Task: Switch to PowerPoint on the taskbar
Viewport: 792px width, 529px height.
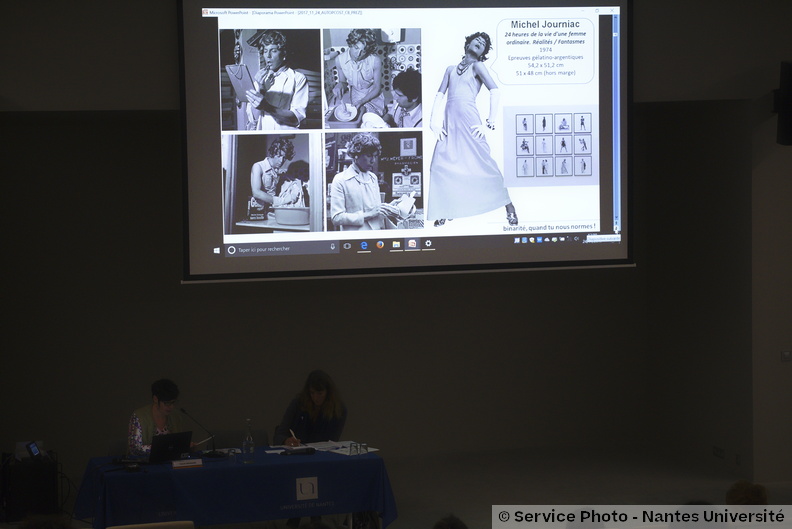Action: [412, 244]
